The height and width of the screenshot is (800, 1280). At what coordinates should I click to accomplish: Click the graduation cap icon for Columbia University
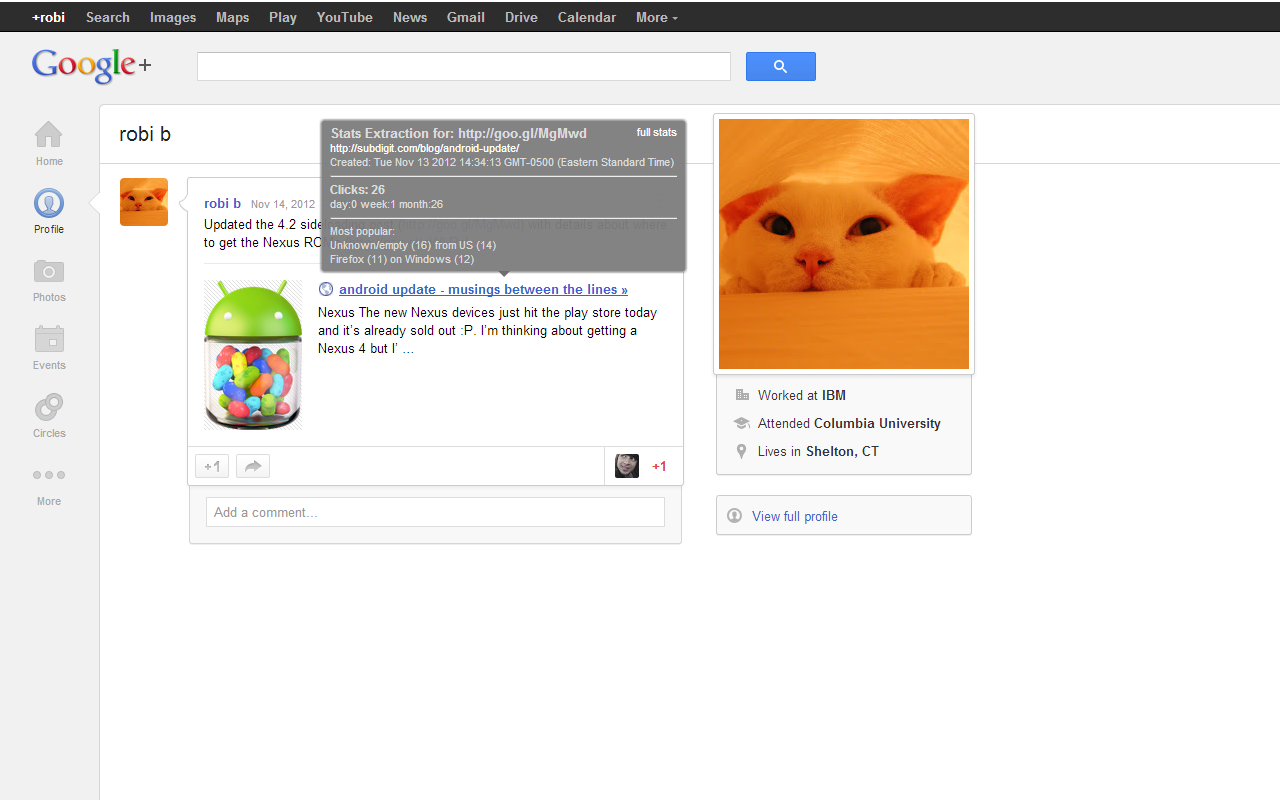click(x=742, y=423)
